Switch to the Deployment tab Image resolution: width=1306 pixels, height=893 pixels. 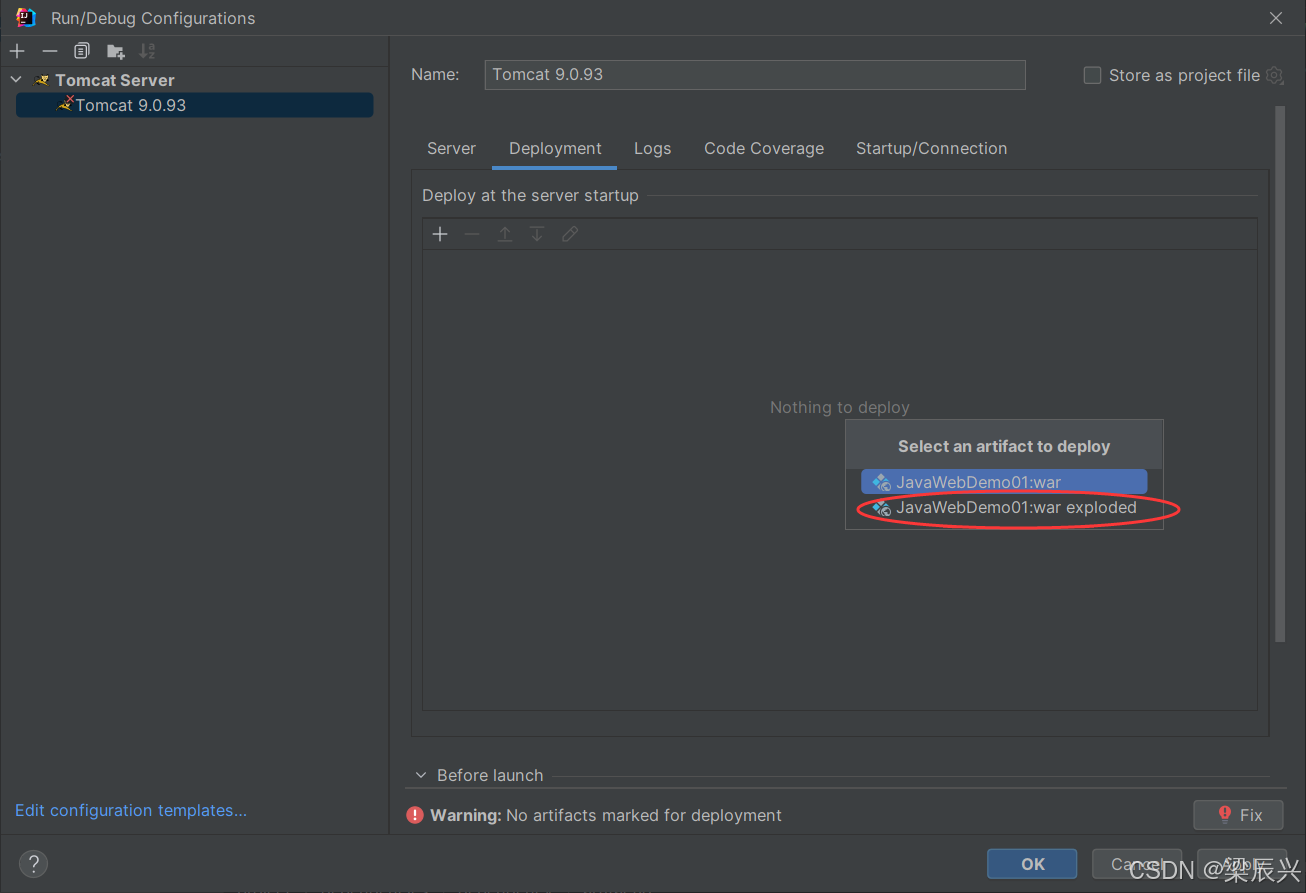555,148
